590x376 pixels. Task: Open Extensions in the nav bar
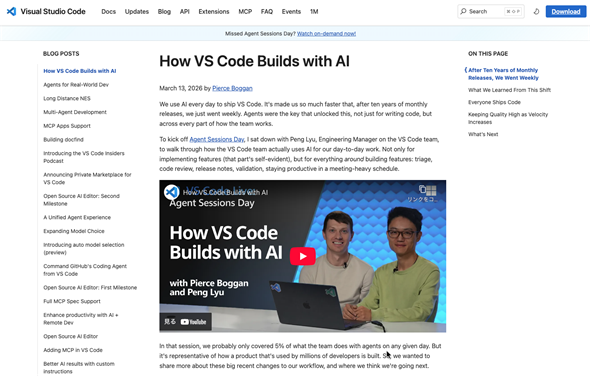[x=214, y=12]
